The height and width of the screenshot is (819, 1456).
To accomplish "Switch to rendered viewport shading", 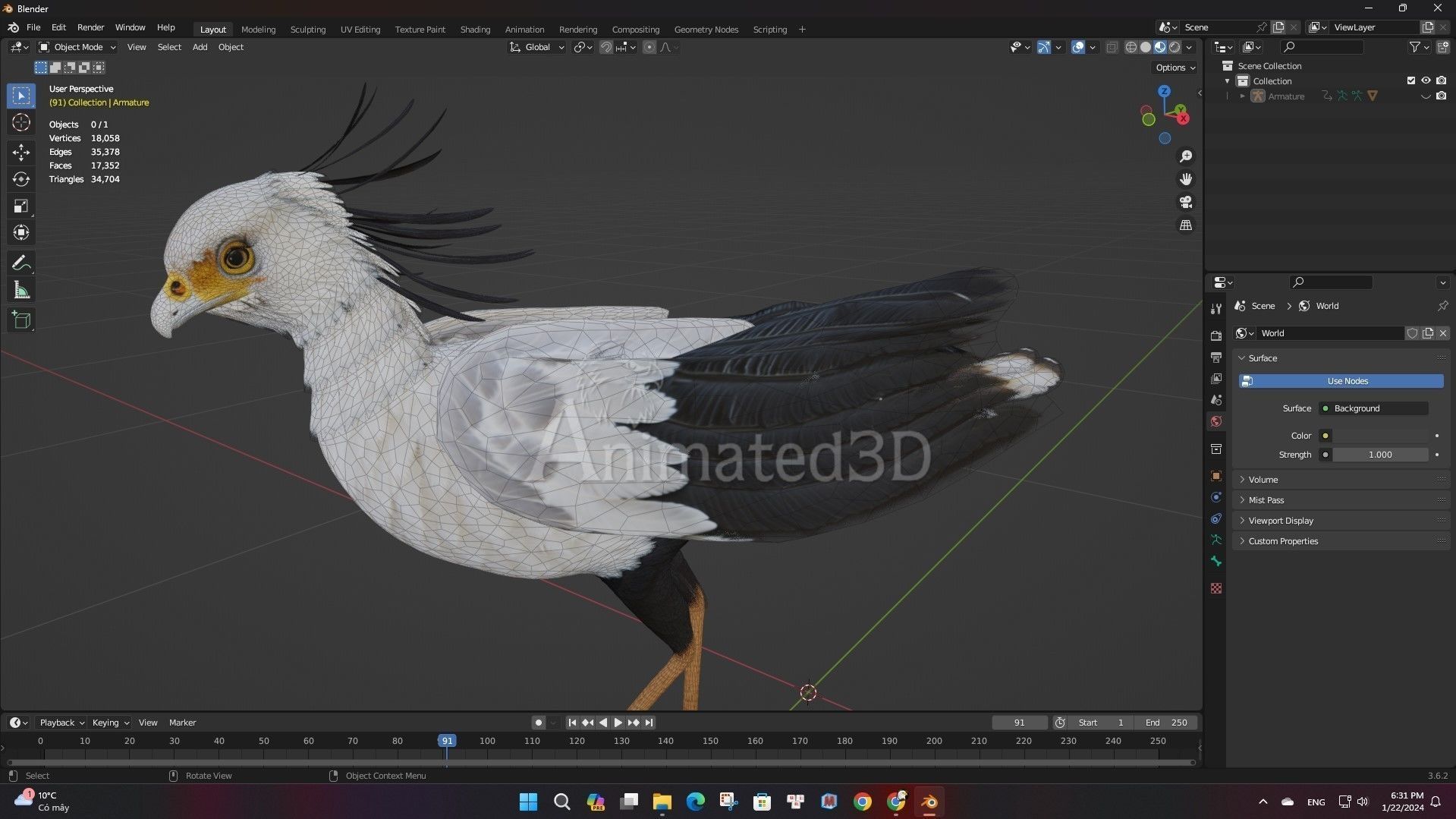I will click(1175, 47).
